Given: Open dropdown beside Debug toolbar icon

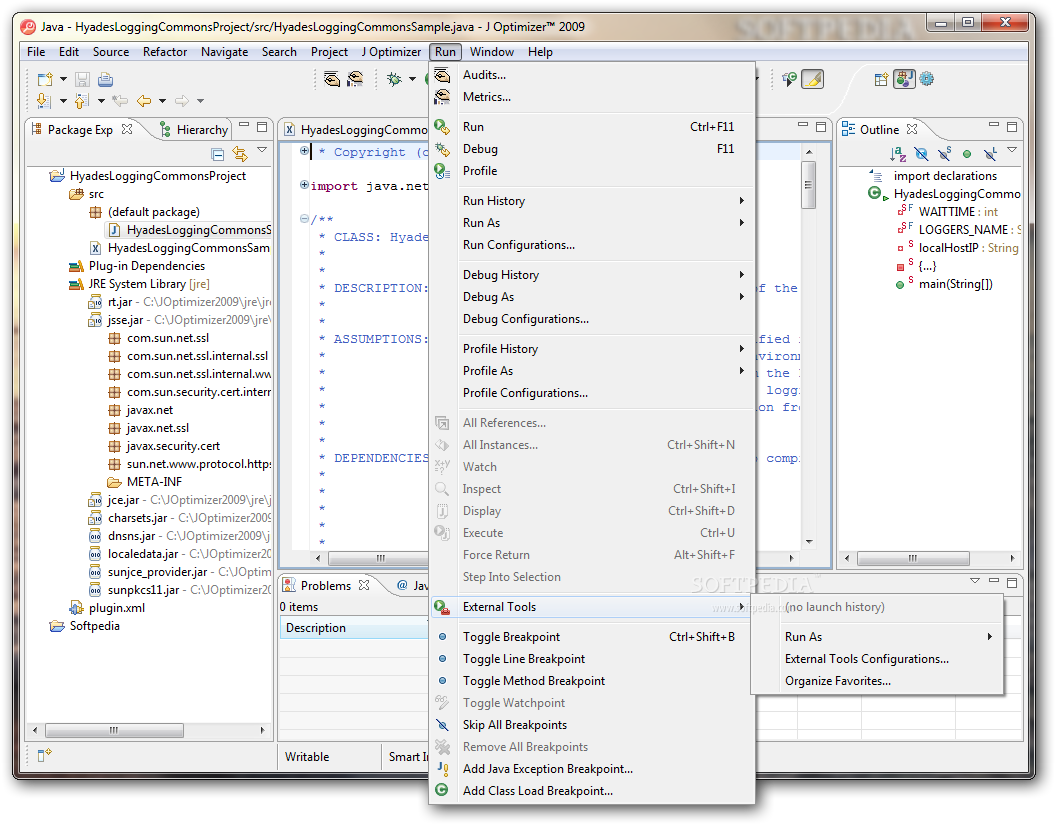Looking at the screenshot, I should pyautogui.click(x=412, y=79).
